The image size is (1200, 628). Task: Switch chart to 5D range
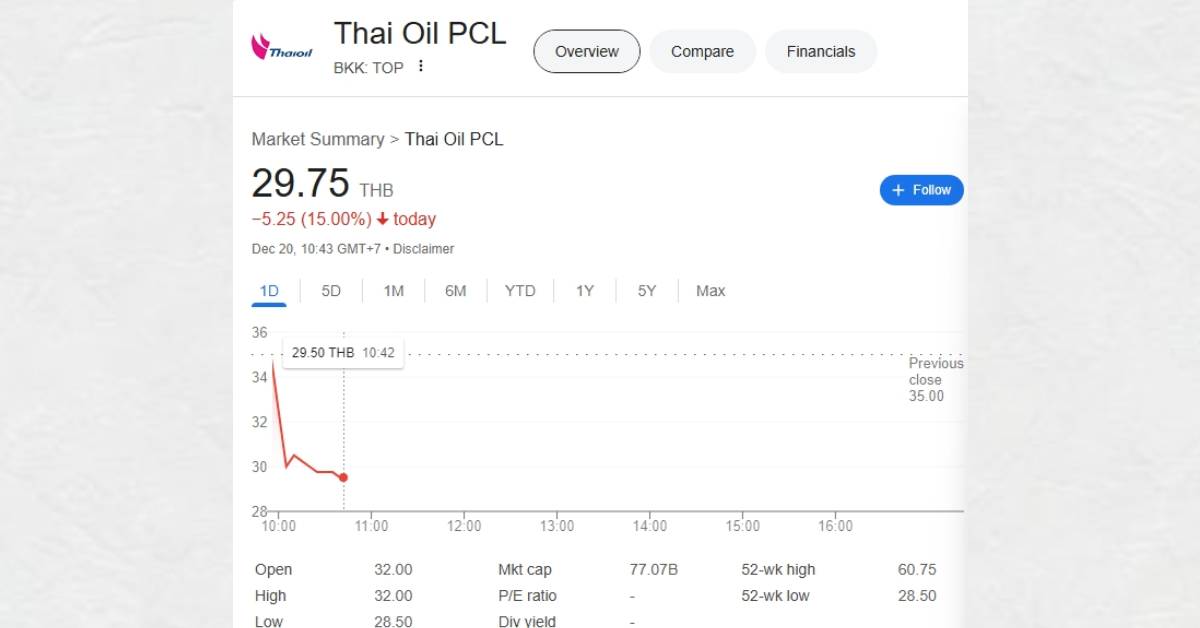coord(331,291)
